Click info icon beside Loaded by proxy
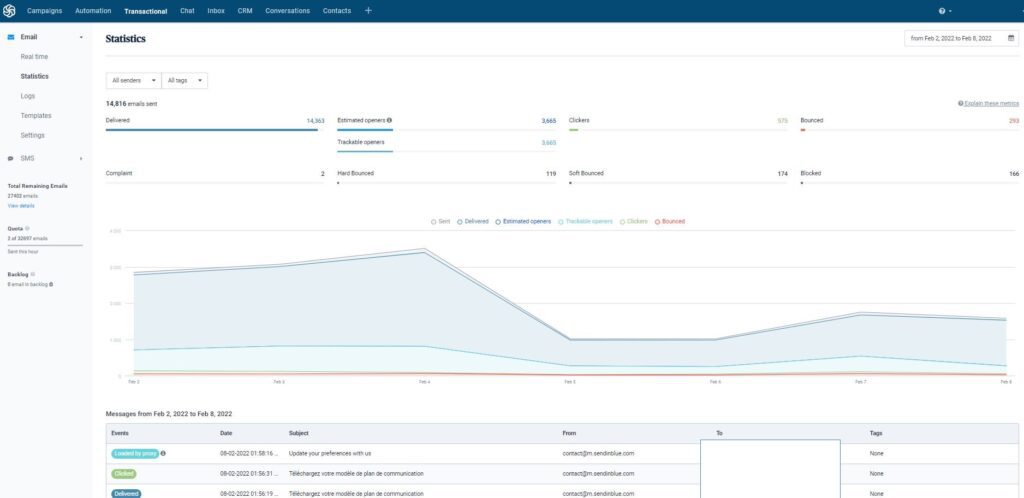Image resolution: width=1024 pixels, height=498 pixels. coord(163,453)
